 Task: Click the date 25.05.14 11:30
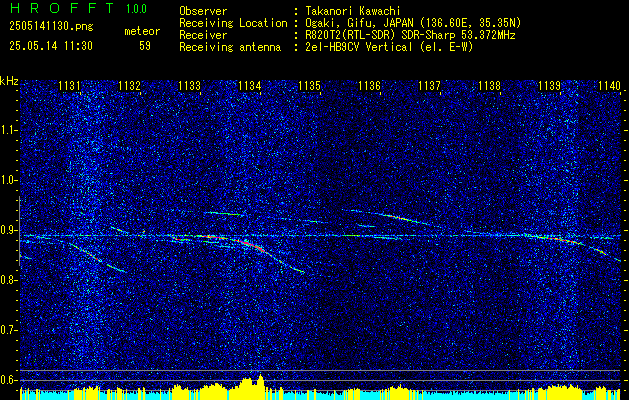pos(51,46)
